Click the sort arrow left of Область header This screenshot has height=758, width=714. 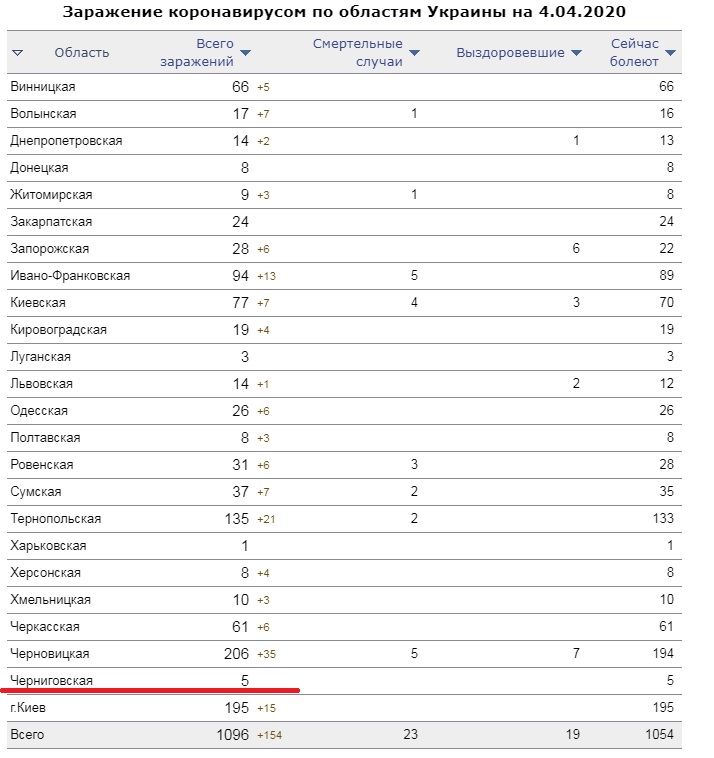[18, 52]
